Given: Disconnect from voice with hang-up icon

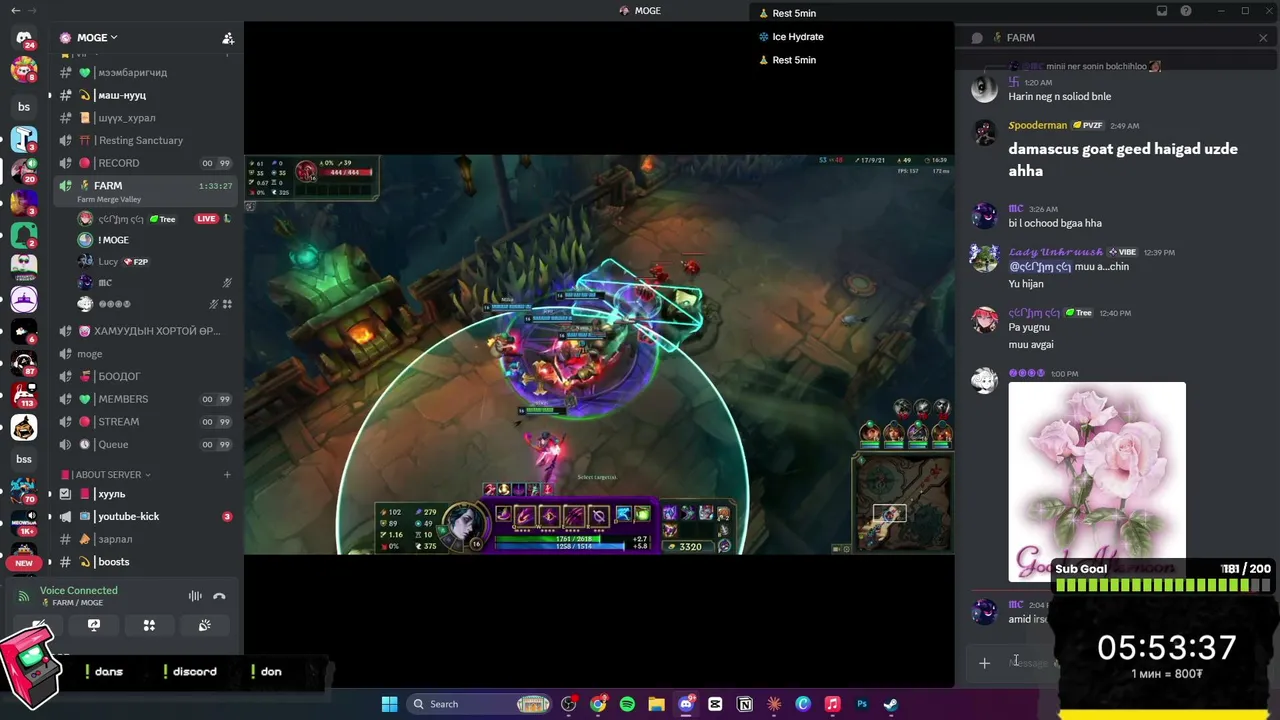Looking at the screenshot, I should pos(219,596).
